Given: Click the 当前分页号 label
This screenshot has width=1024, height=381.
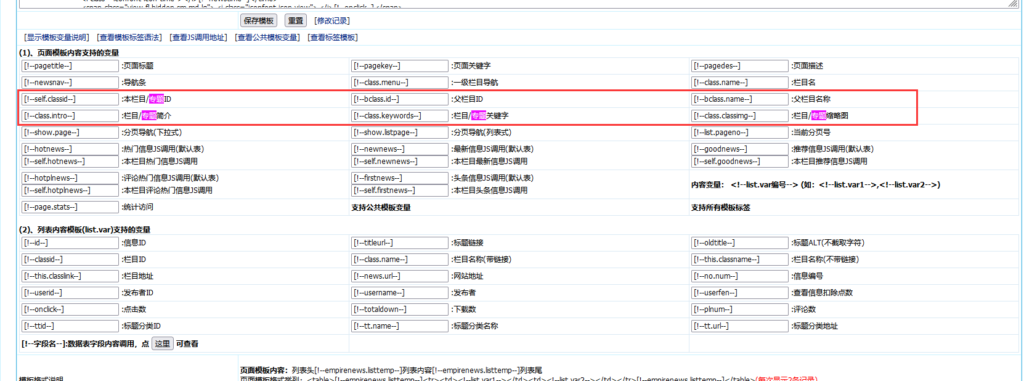Looking at the screenshot, I should coord(811,133).
